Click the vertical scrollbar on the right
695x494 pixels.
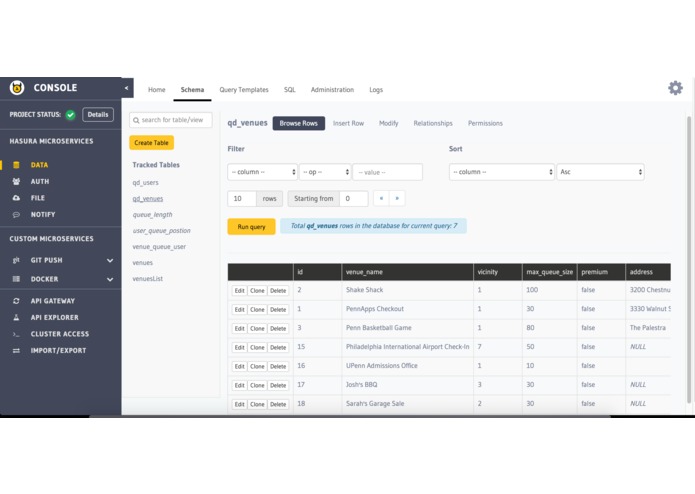coord(689,259)
